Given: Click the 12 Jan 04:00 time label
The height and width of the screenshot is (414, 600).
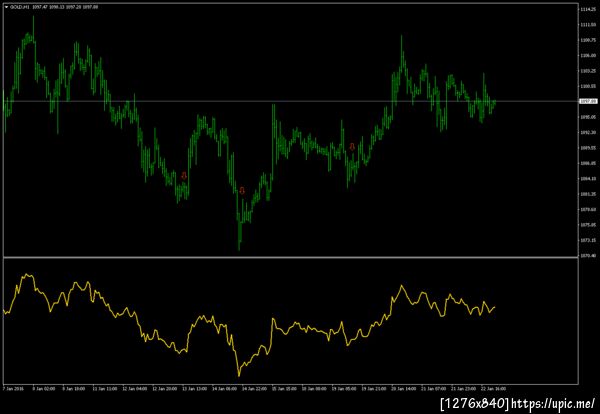Looking at the screenshot, I should [135, 389].
